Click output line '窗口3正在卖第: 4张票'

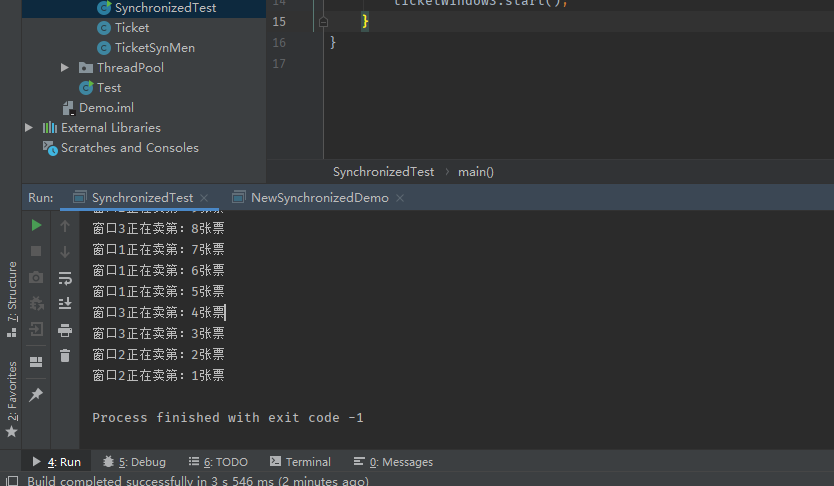click(159, 313)
